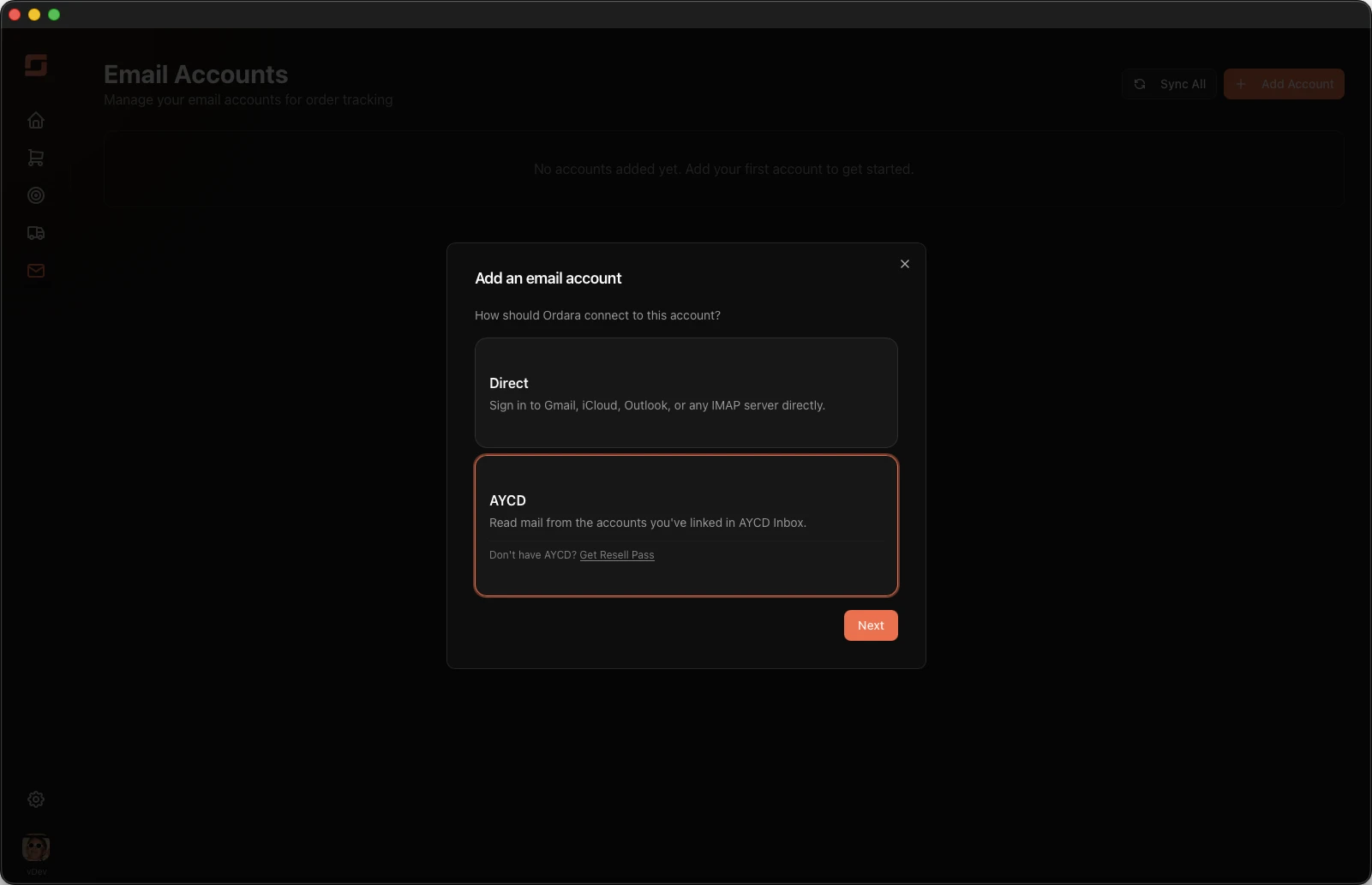
Task: Click the 'No accounts added yet' message
Action: [724, 170]
